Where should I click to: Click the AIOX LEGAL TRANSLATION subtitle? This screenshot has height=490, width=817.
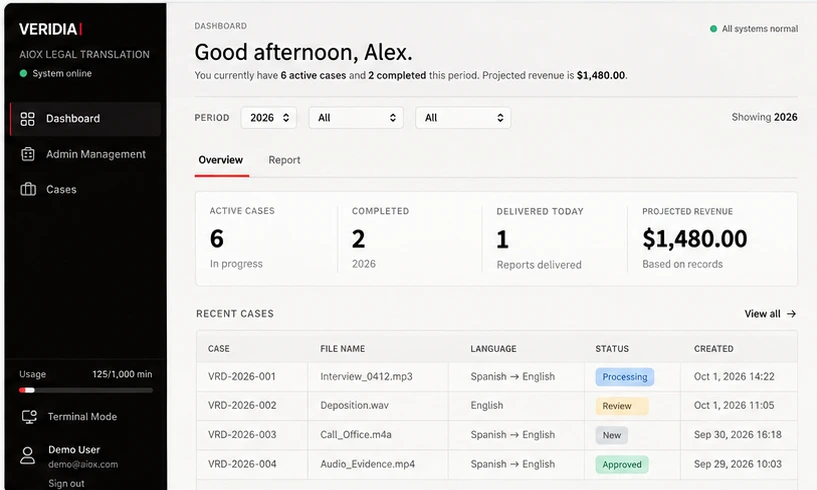84,54
